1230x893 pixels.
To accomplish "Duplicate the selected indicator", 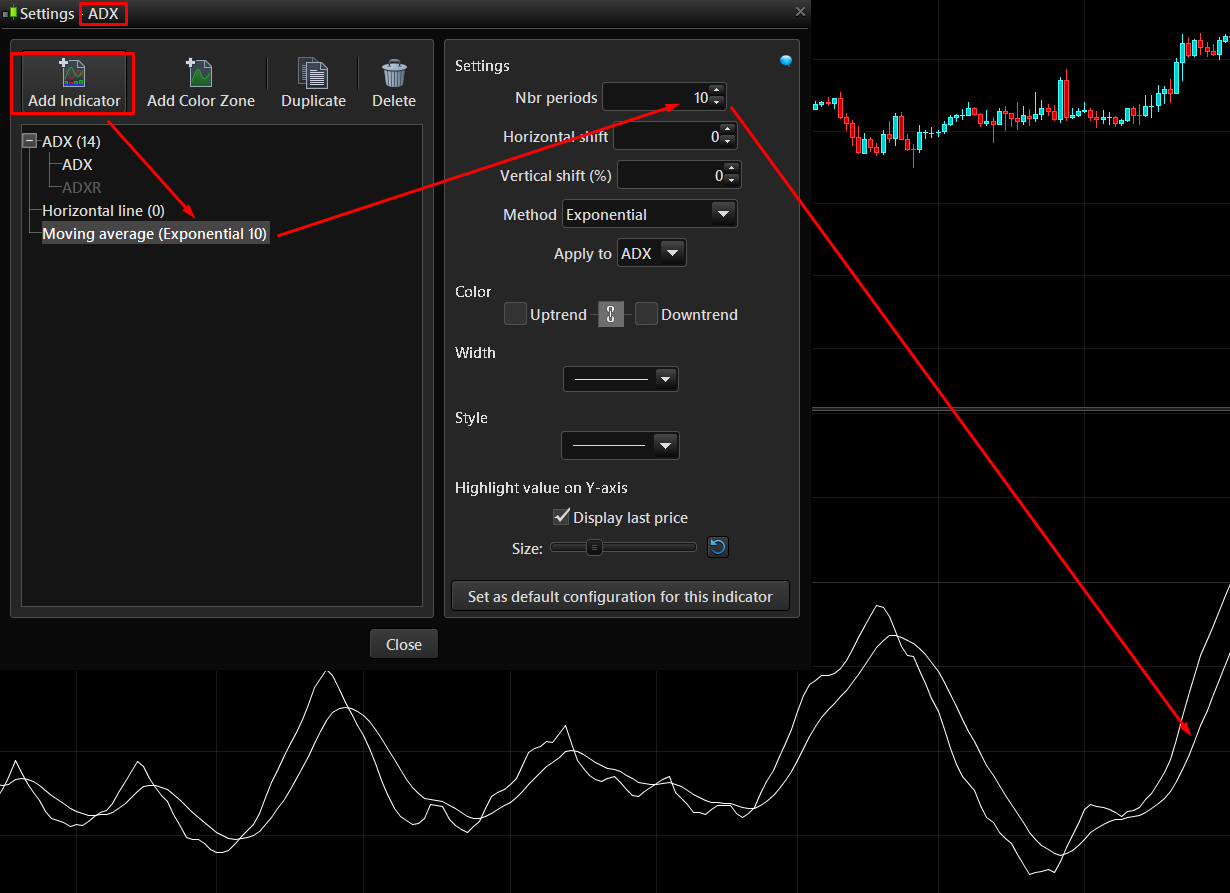I will click(313, 84).
